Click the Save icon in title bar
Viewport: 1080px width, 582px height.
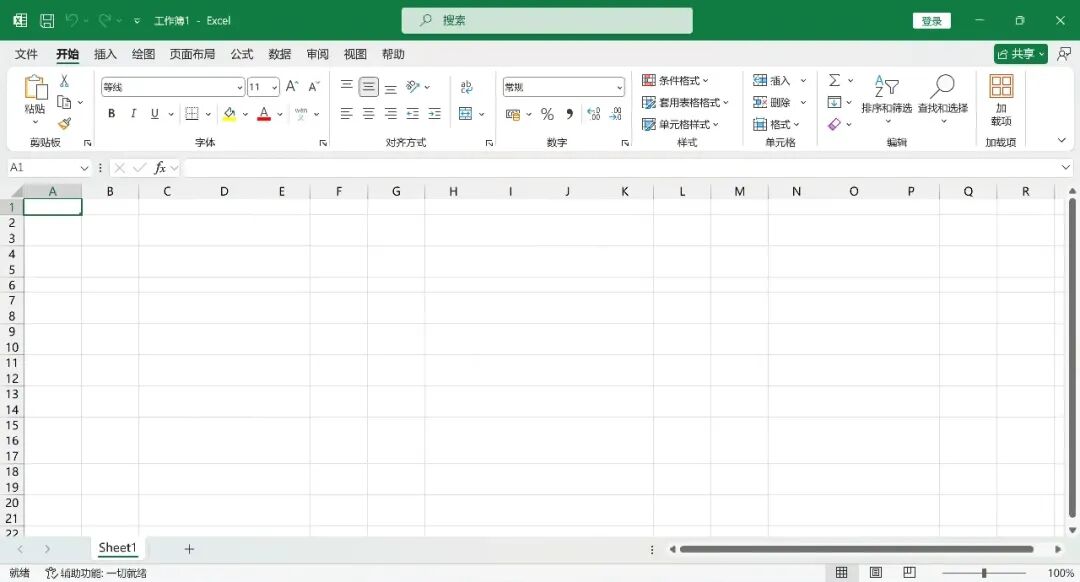pyautogui.click(x=47, y=21)
